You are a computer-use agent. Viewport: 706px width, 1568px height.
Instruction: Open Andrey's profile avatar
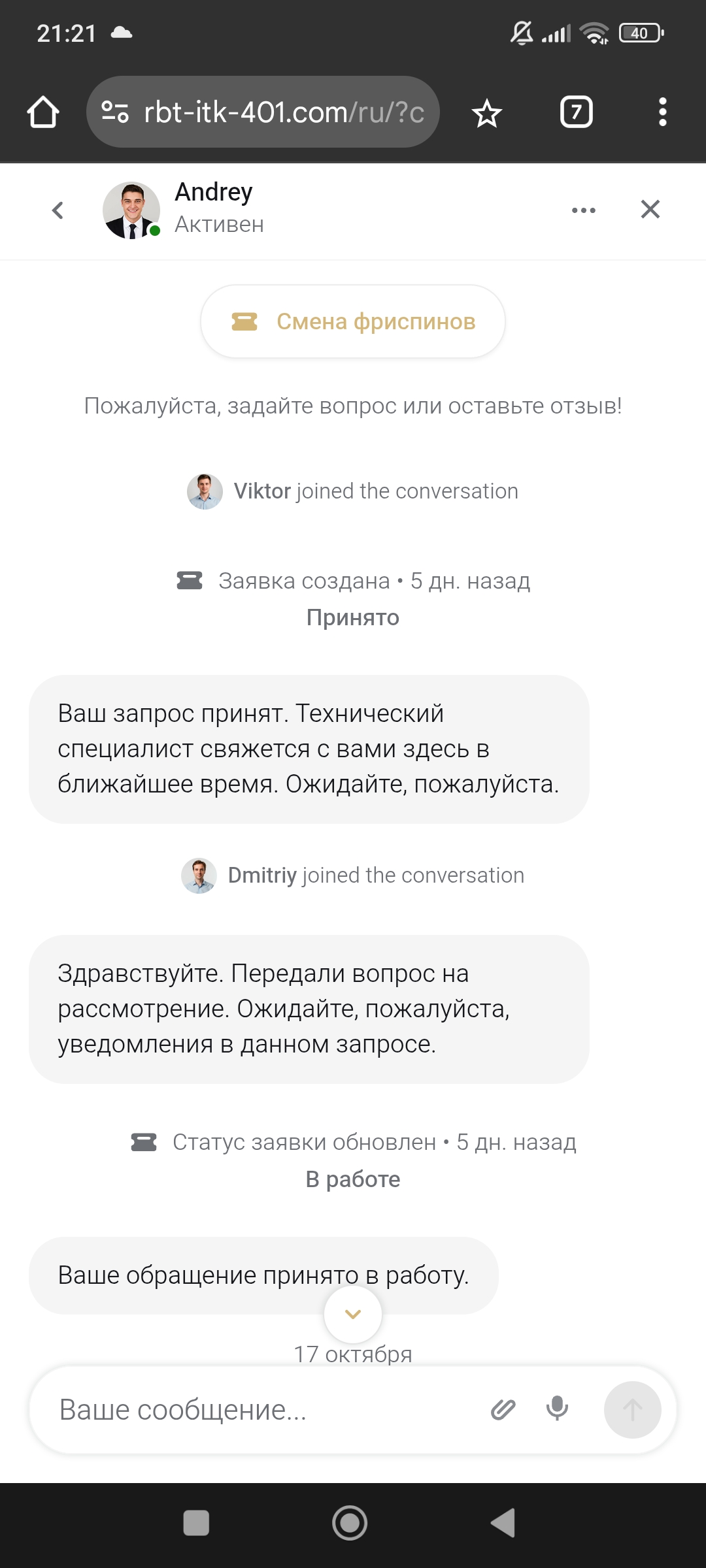pos(131,210)
